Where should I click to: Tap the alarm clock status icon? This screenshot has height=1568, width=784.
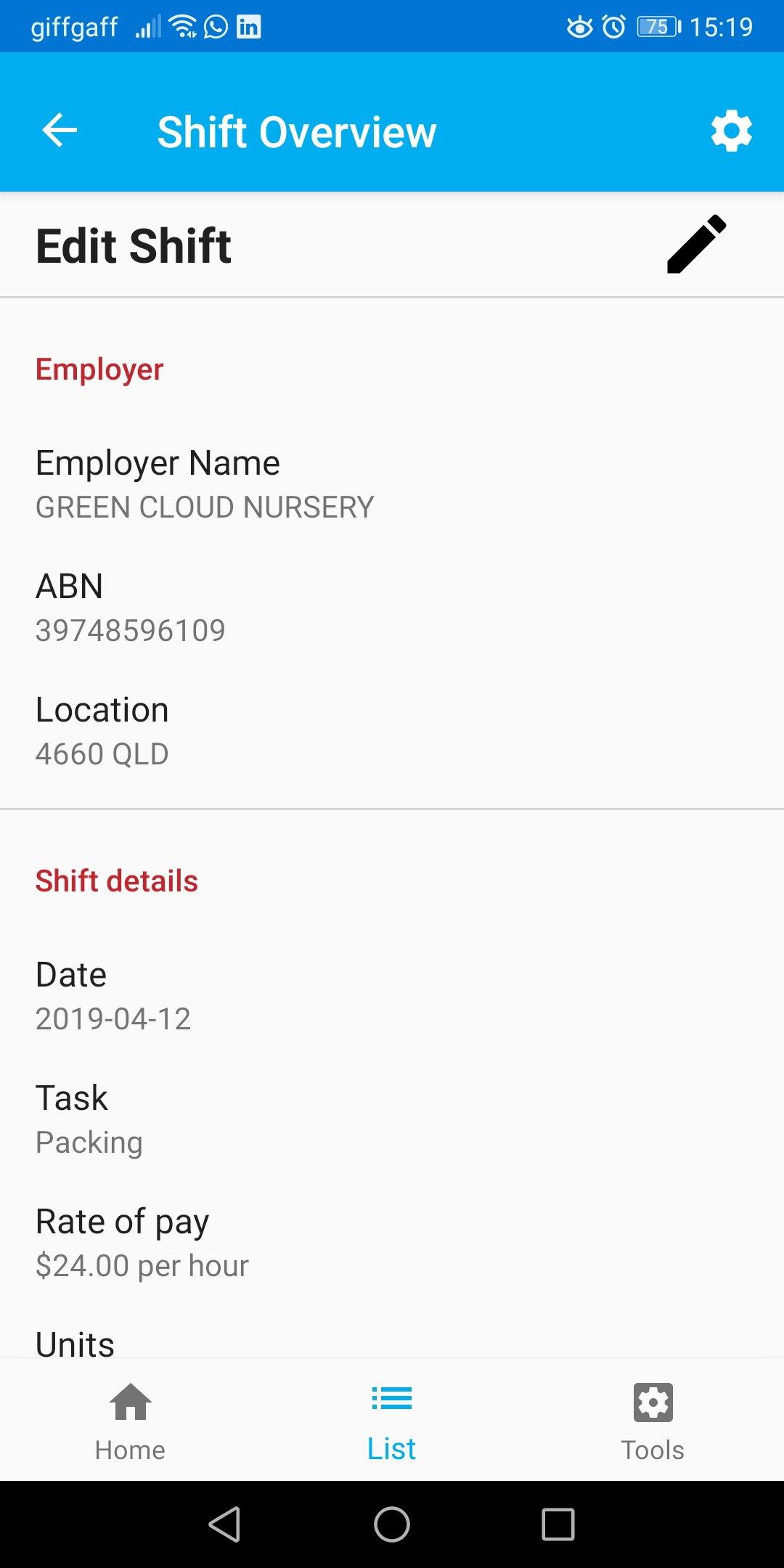614,27
